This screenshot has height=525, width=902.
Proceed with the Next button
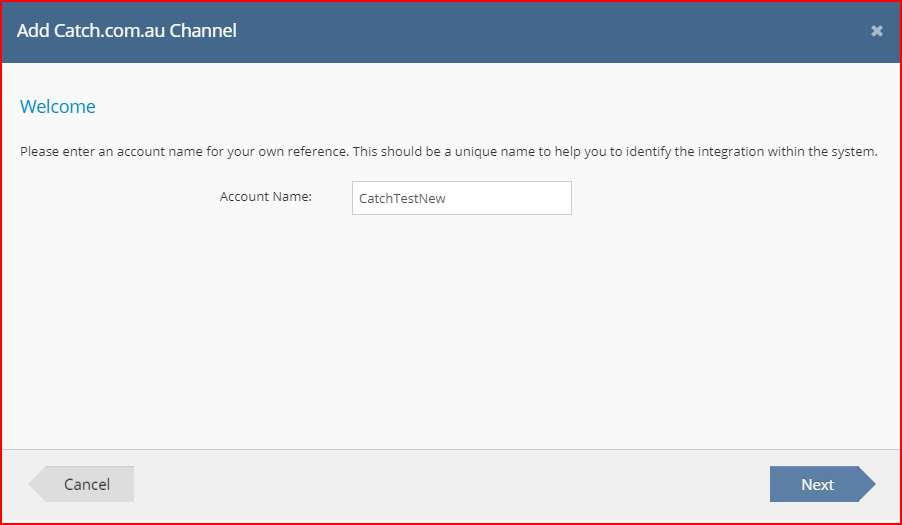[822, 484]
